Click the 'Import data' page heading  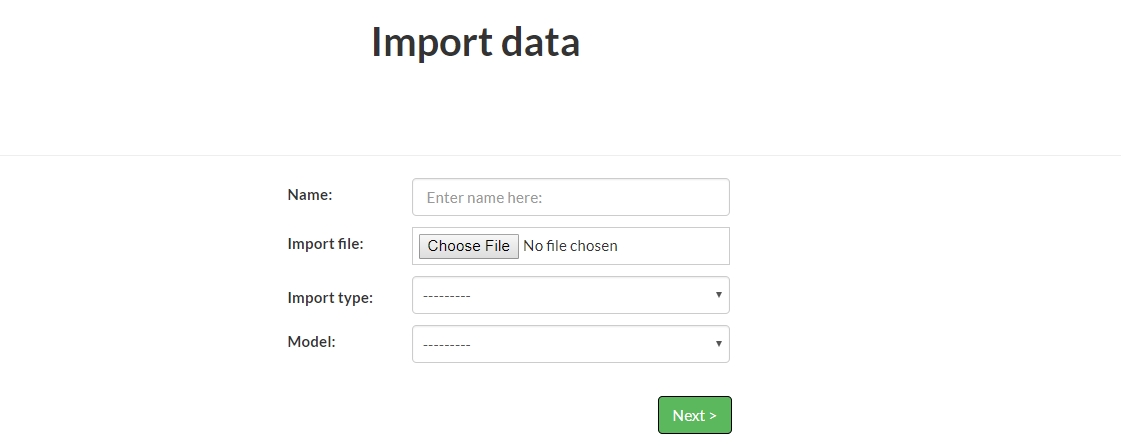[x=476, y=42]
